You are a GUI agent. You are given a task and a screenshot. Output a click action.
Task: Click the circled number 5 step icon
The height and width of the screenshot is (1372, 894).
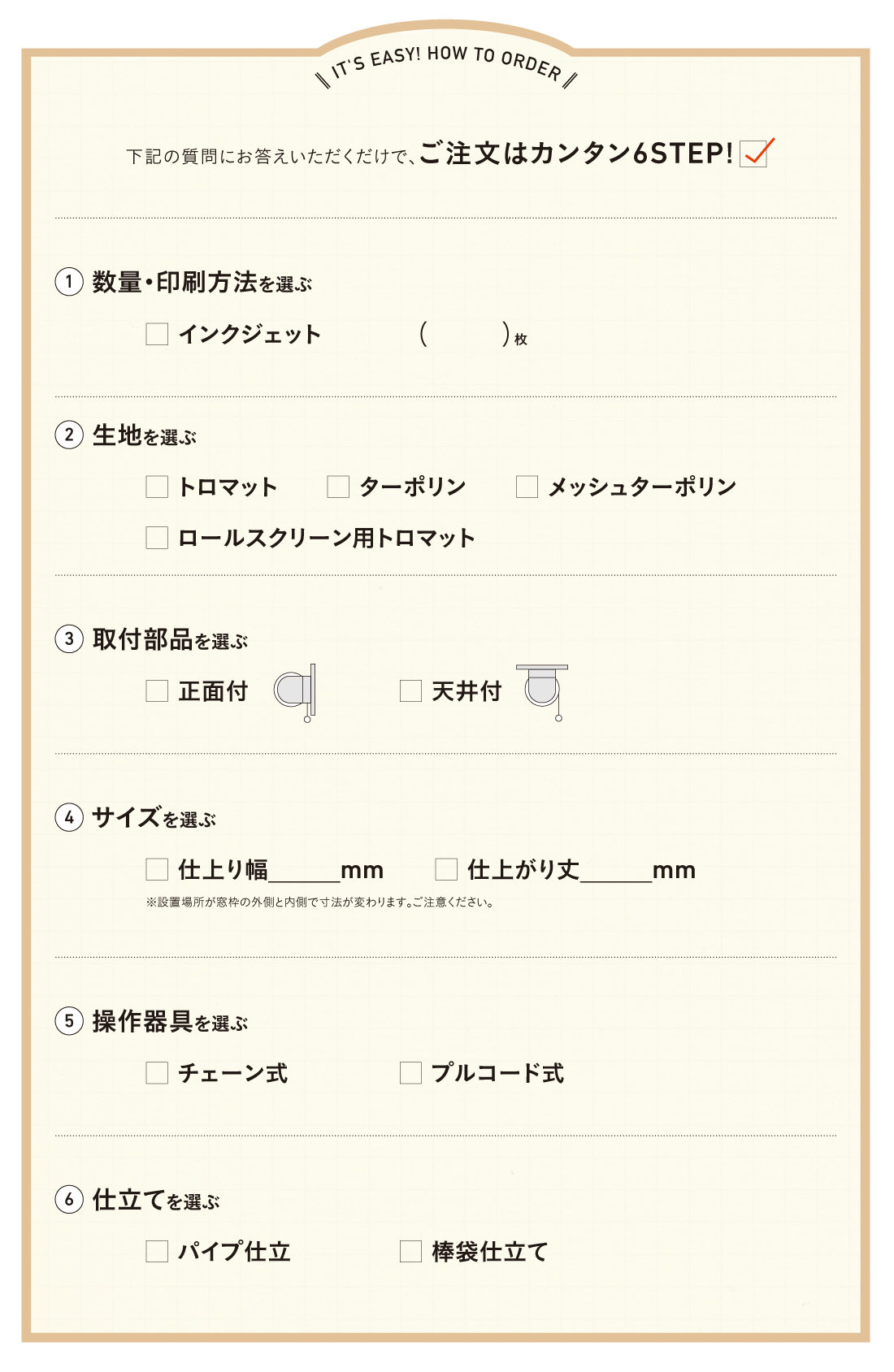tap(69, 1020)
